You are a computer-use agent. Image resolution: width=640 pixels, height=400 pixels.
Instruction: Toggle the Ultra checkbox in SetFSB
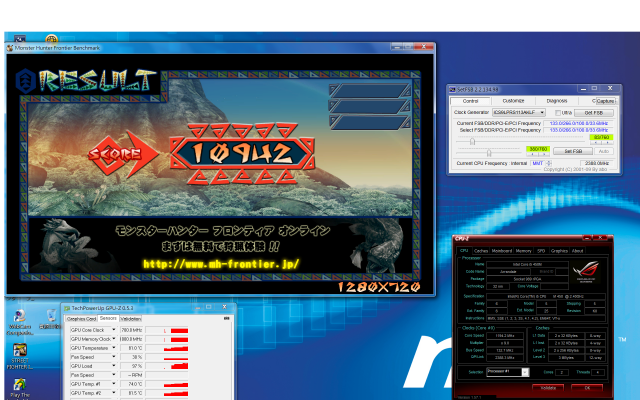(x=558, y=113)
